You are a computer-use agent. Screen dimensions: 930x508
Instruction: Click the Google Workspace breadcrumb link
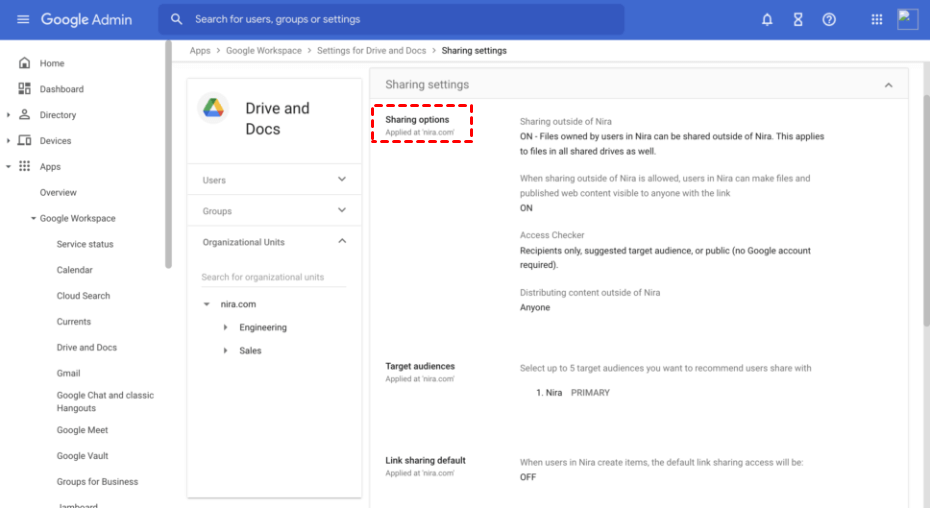pyautogui.click(x=263, y=51)
